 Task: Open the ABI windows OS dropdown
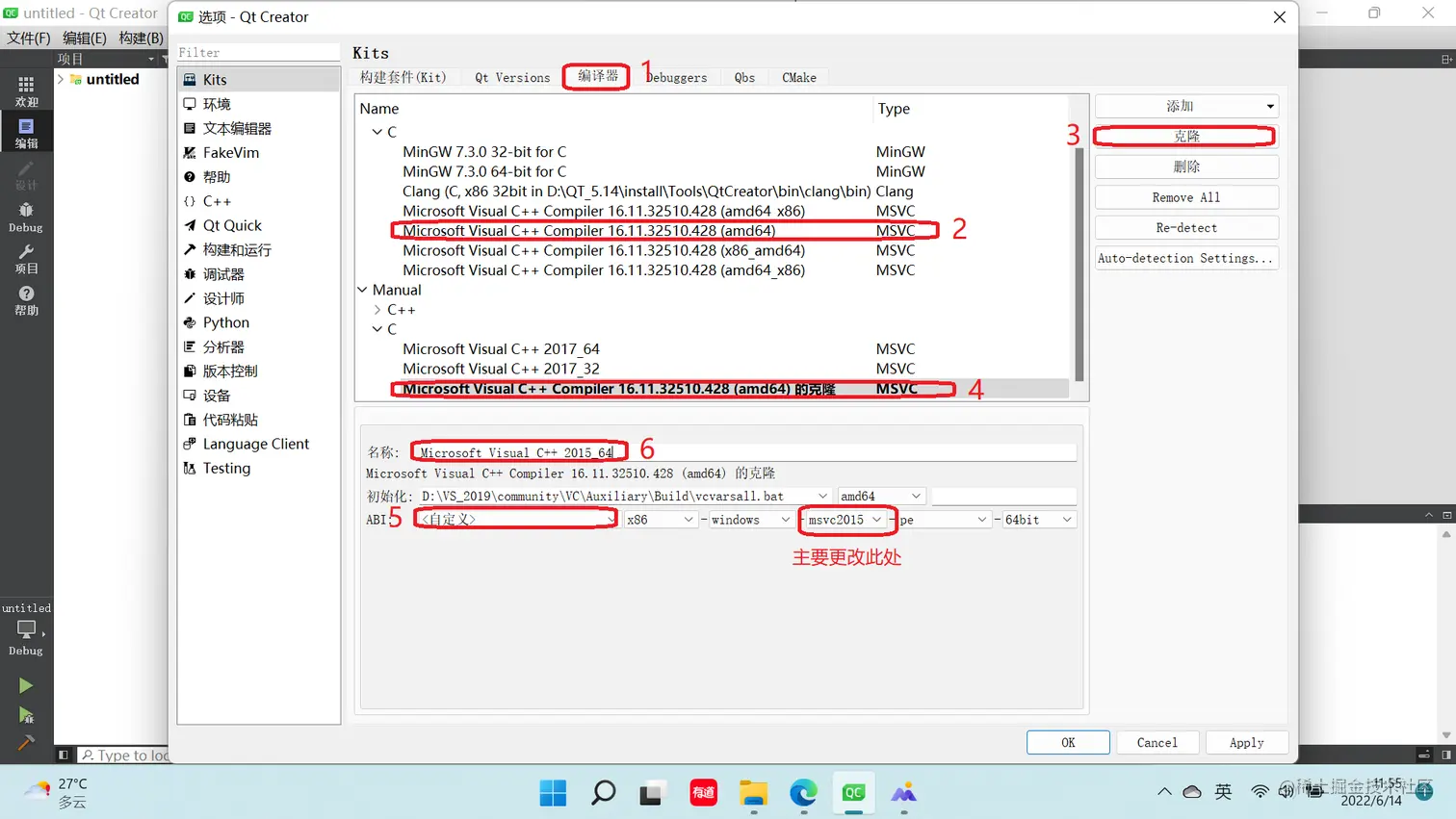point(751,520)
